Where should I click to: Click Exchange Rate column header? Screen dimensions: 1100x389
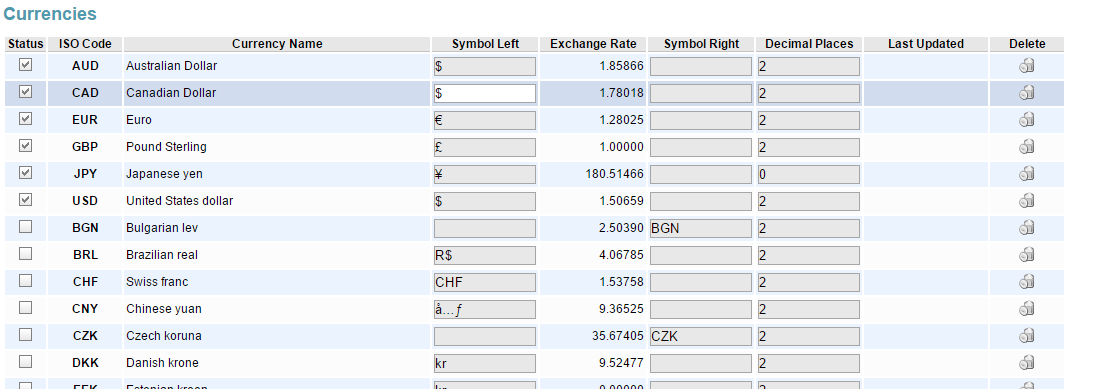coord(593,43)
